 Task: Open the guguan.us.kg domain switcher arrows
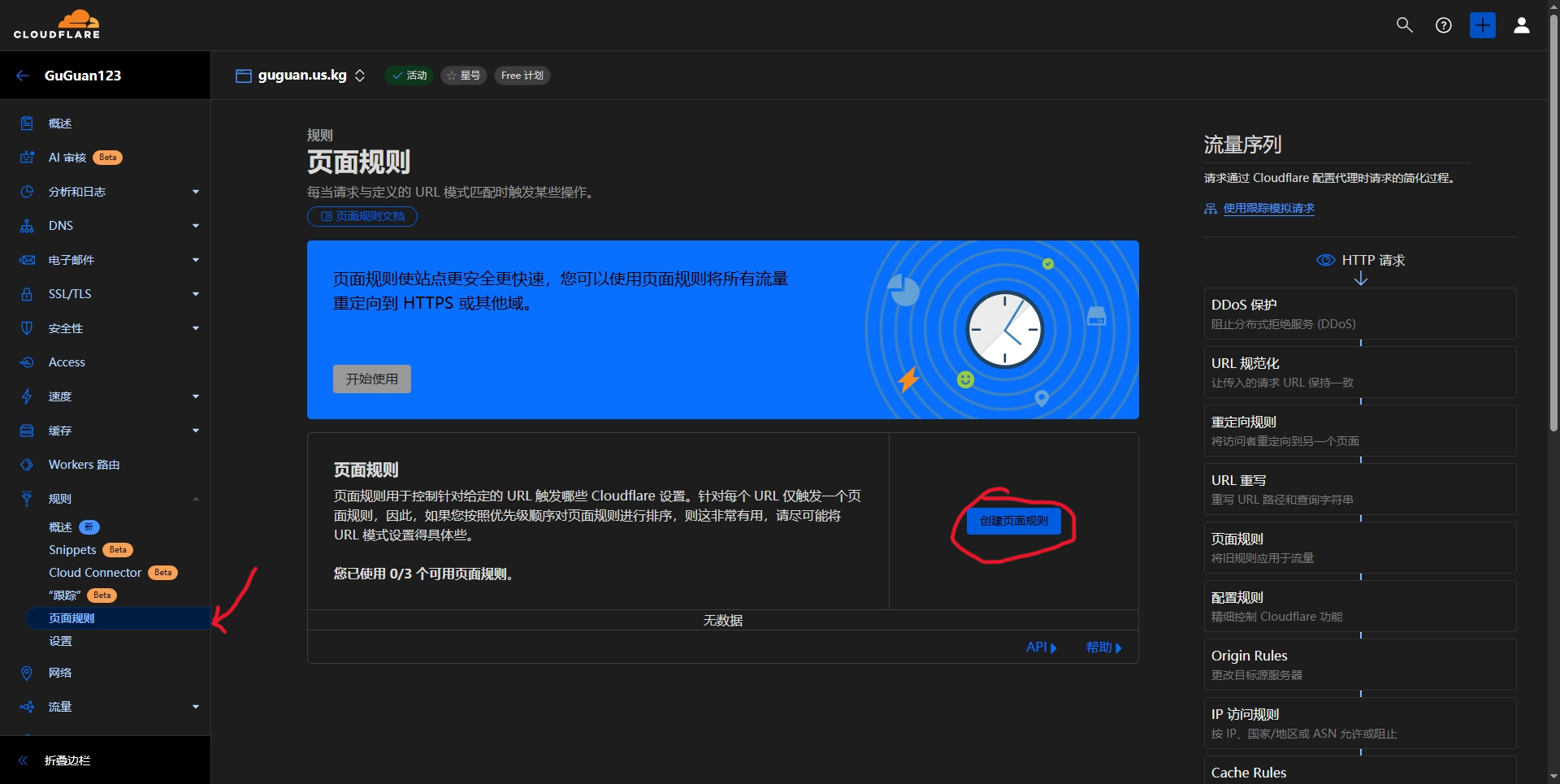click(x=360, y=76)
